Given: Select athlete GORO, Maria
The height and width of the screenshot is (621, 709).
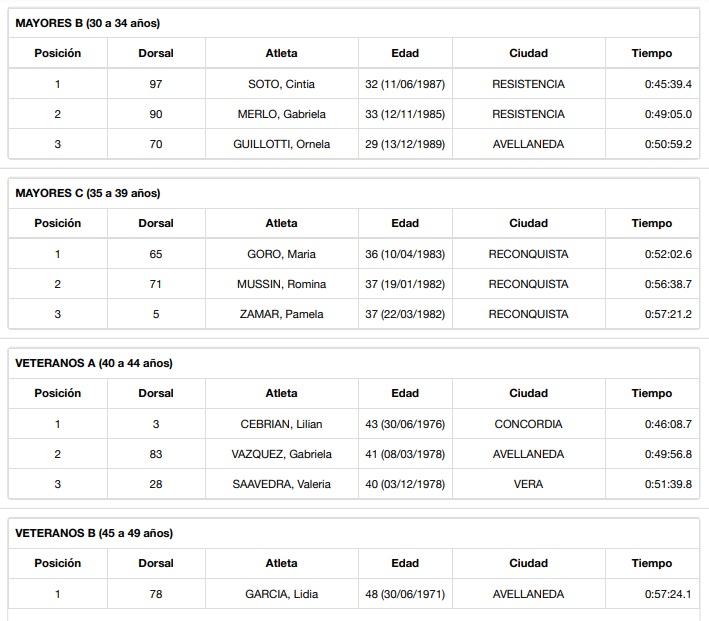Looking at the screenshot, I should [x=281, y=254].
